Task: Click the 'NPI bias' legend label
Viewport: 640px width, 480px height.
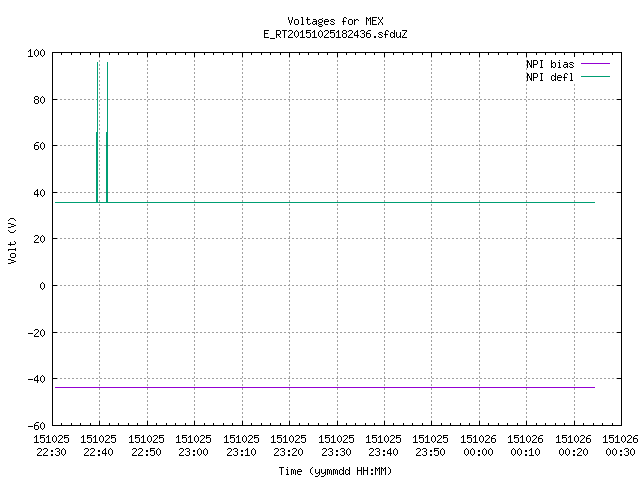Action: click(550, 64)
